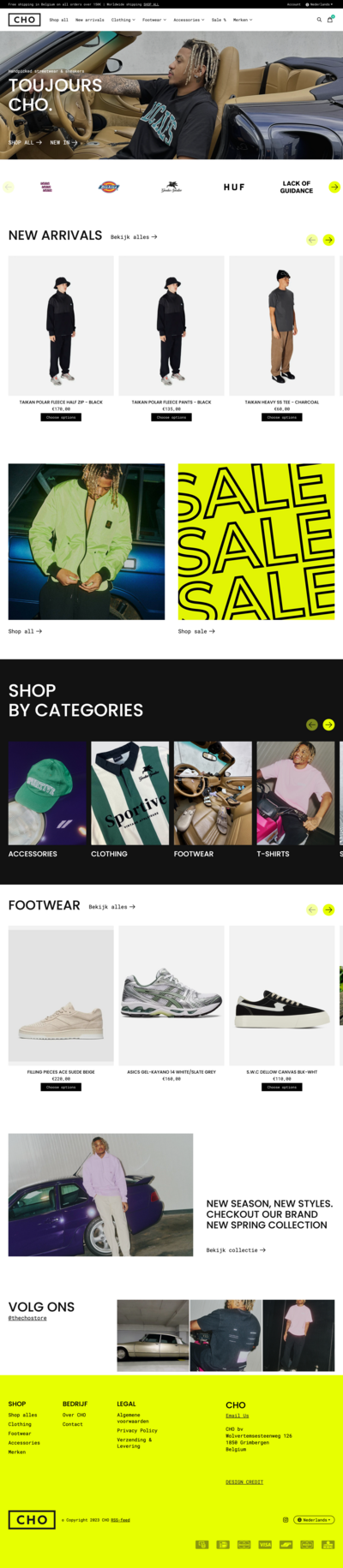Open Instagram icon in footer
This screenshot has width=343, height=1568.
click(x=286, y=1520)
